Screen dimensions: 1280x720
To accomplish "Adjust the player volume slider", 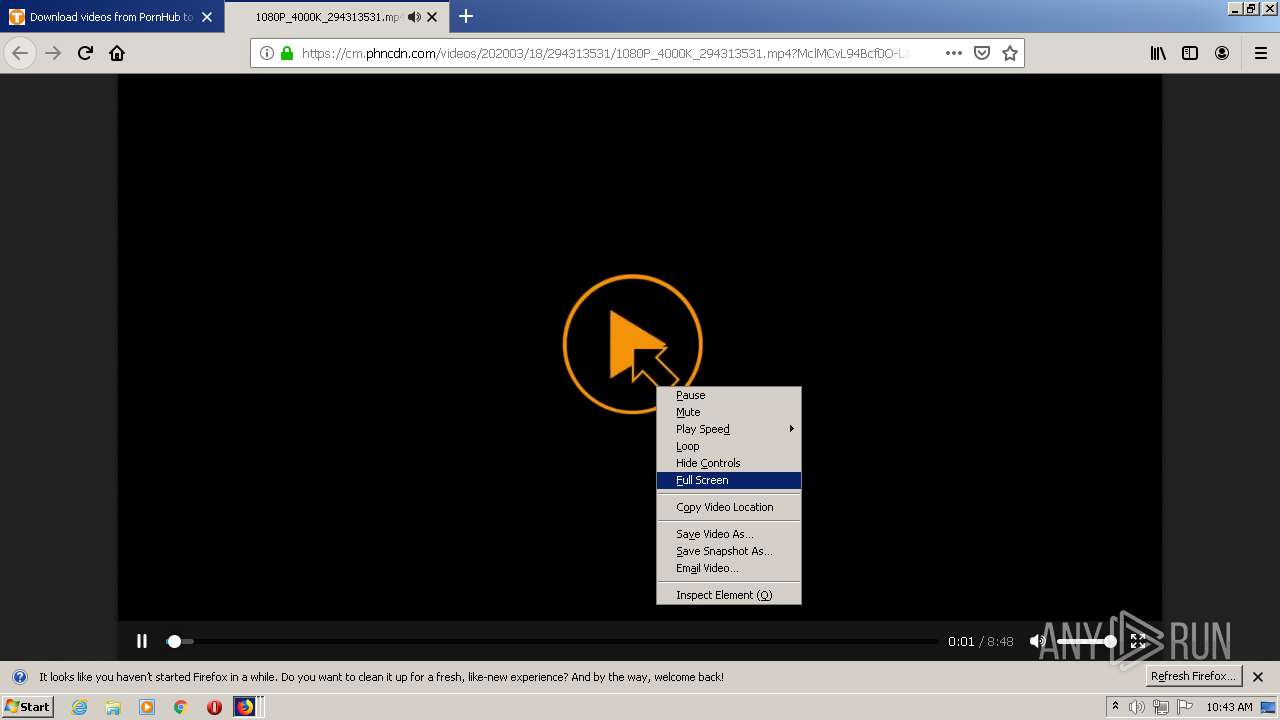I will point(1087,641).
